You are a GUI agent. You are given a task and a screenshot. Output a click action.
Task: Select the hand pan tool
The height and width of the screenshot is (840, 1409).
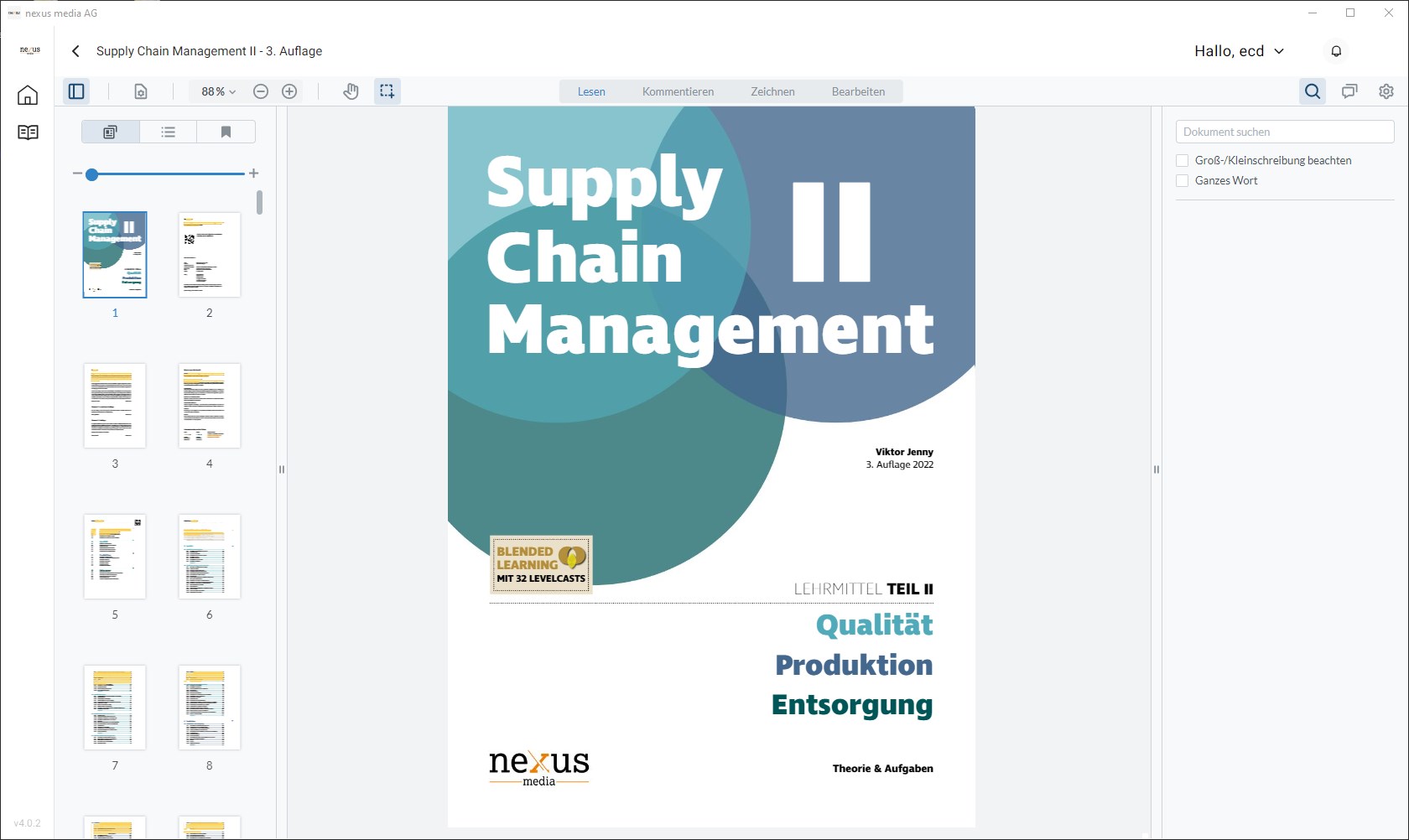351,91
